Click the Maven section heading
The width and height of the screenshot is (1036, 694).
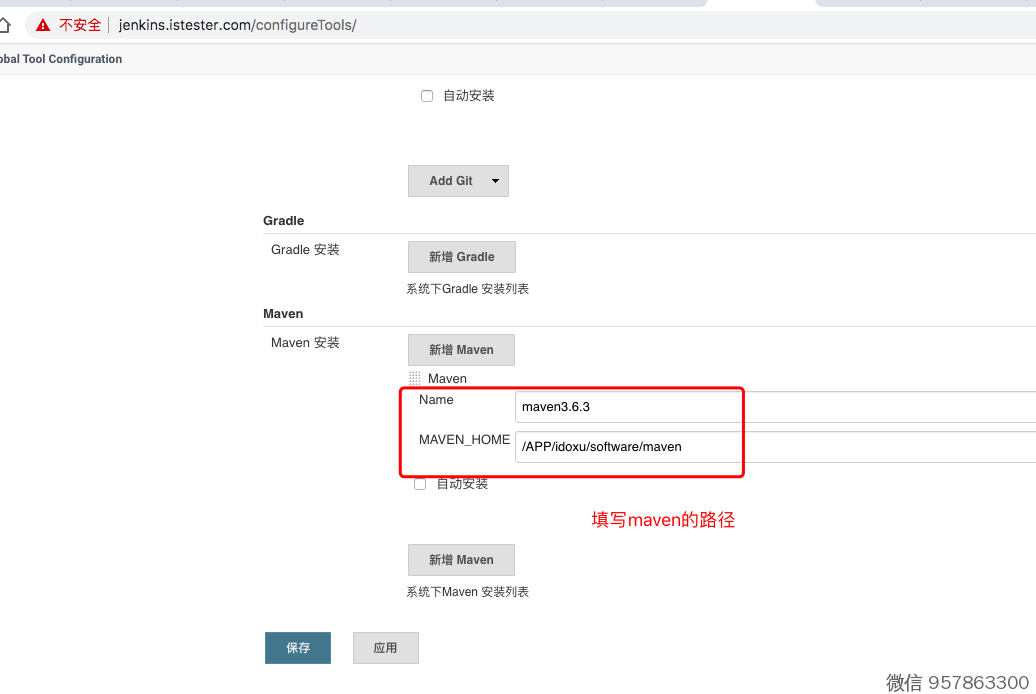point(283,313)
